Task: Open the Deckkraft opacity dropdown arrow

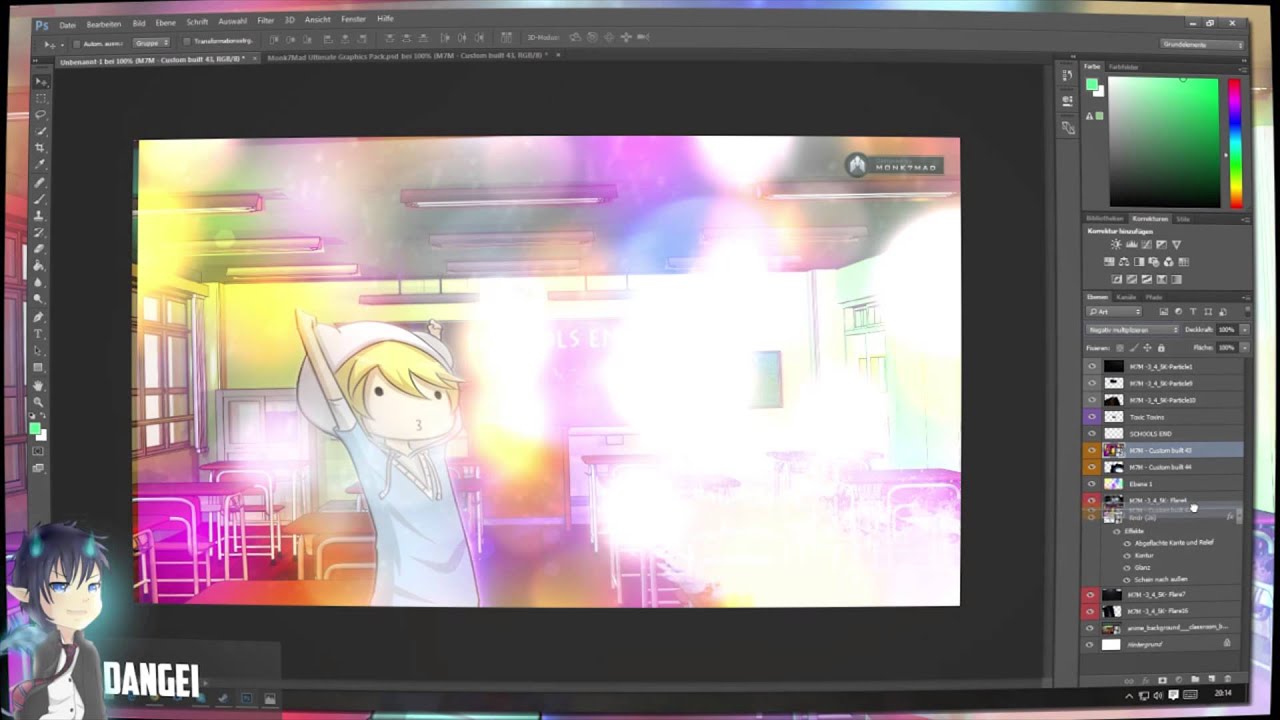Action: 1244,330
